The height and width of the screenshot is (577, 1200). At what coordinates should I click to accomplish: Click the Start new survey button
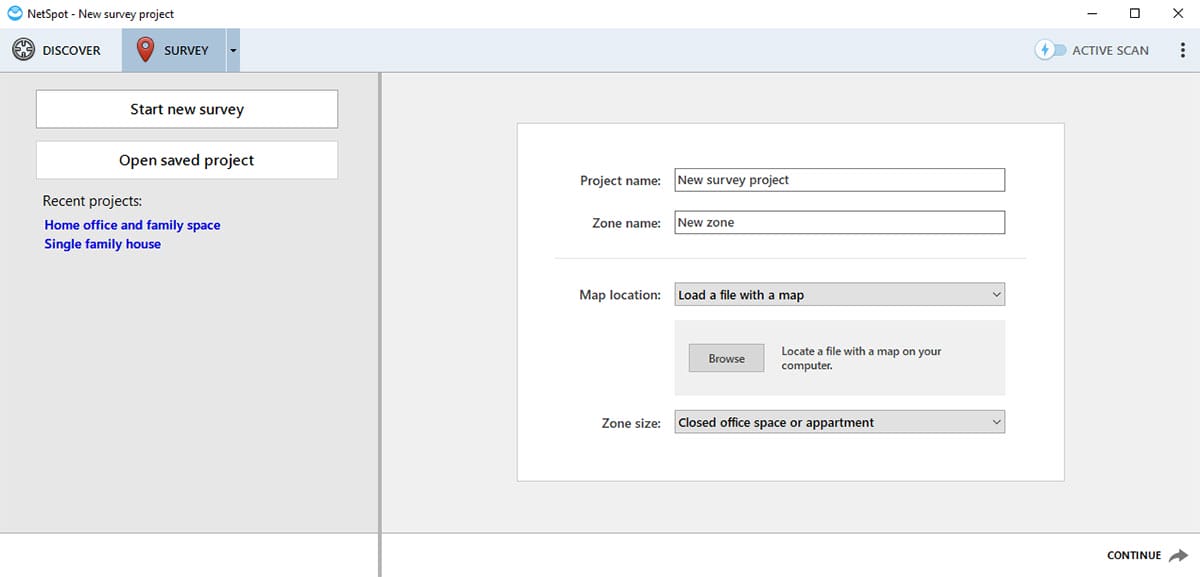tap(187, 109)
